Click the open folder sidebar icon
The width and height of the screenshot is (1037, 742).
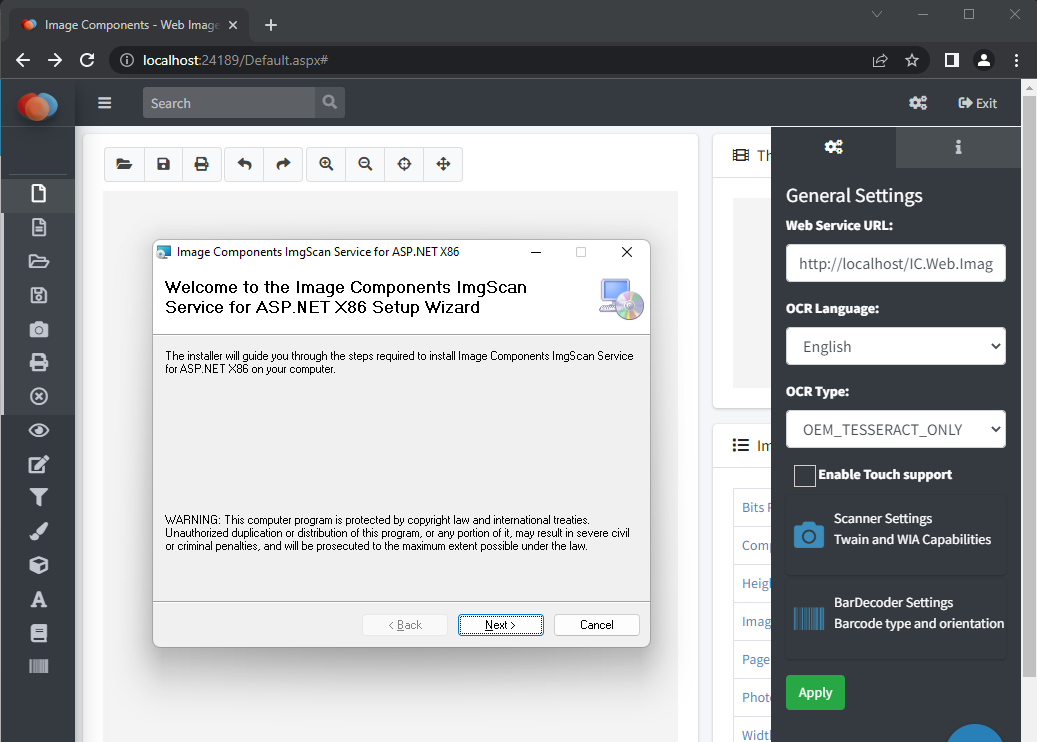(38, 261)
